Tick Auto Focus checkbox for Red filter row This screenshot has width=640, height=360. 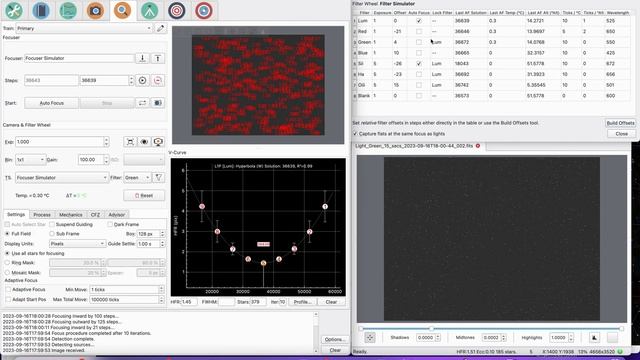click(x=419, y=31)
